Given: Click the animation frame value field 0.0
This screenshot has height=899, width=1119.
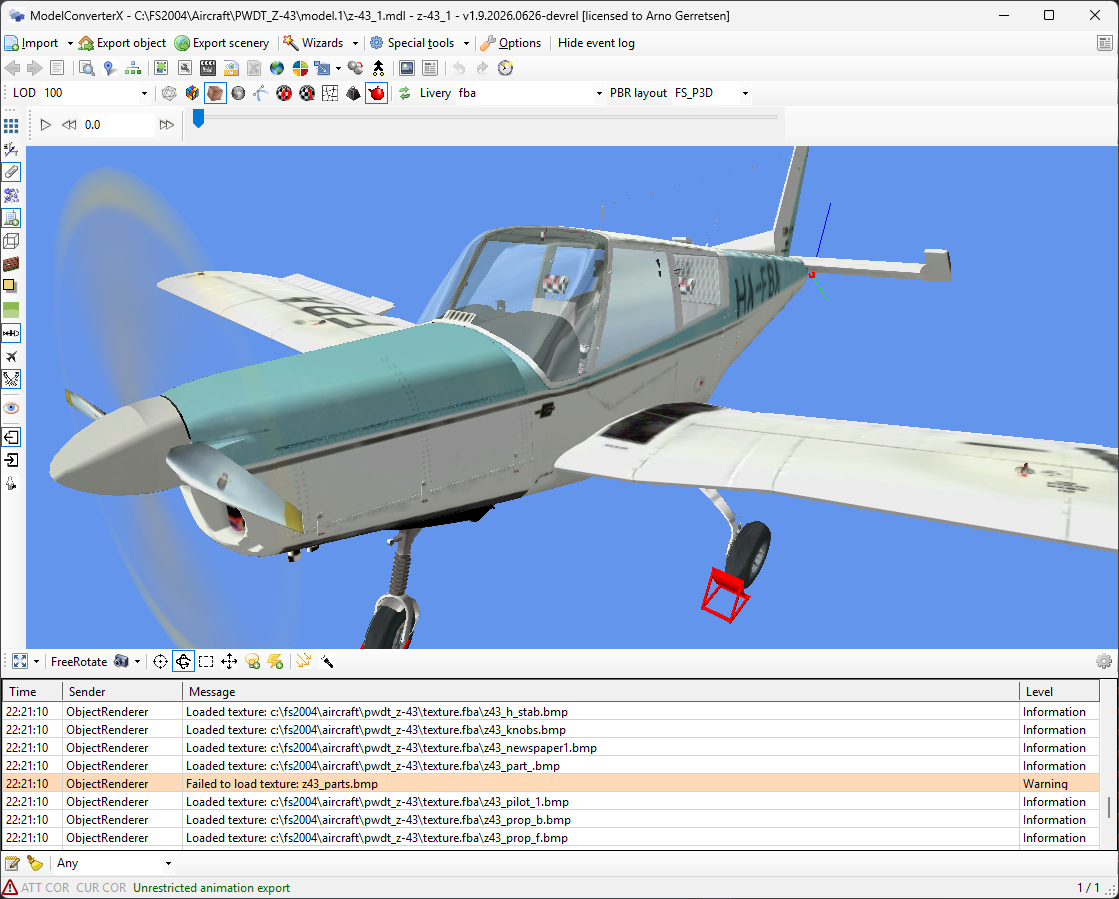Looking at the screenshot, I should tap(117, 125).
